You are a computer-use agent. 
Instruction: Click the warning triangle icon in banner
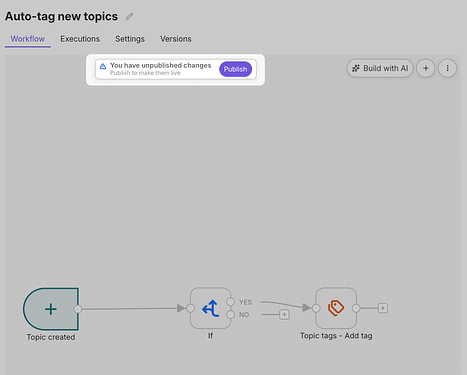103,66
